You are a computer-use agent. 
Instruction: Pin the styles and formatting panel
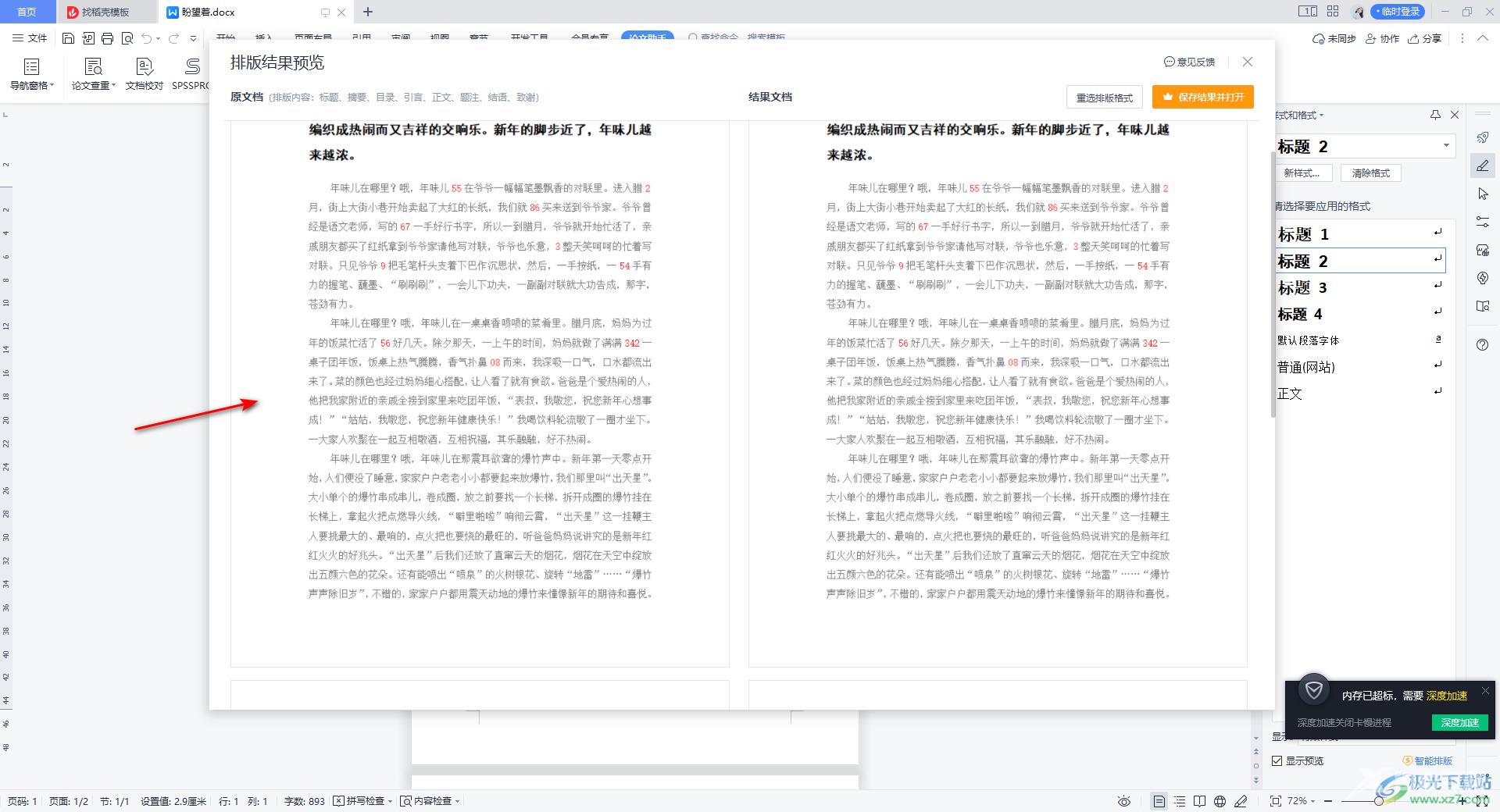pos(1435,115)
